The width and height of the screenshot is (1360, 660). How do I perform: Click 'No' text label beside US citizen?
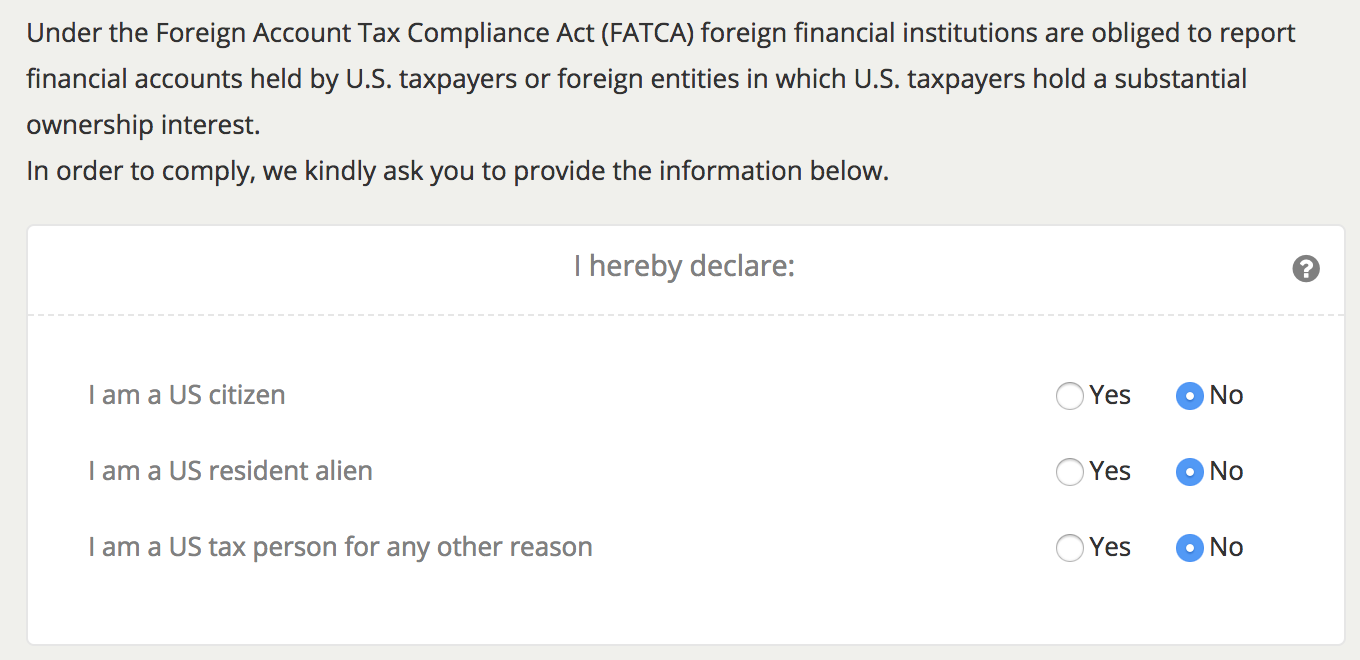1226,395
